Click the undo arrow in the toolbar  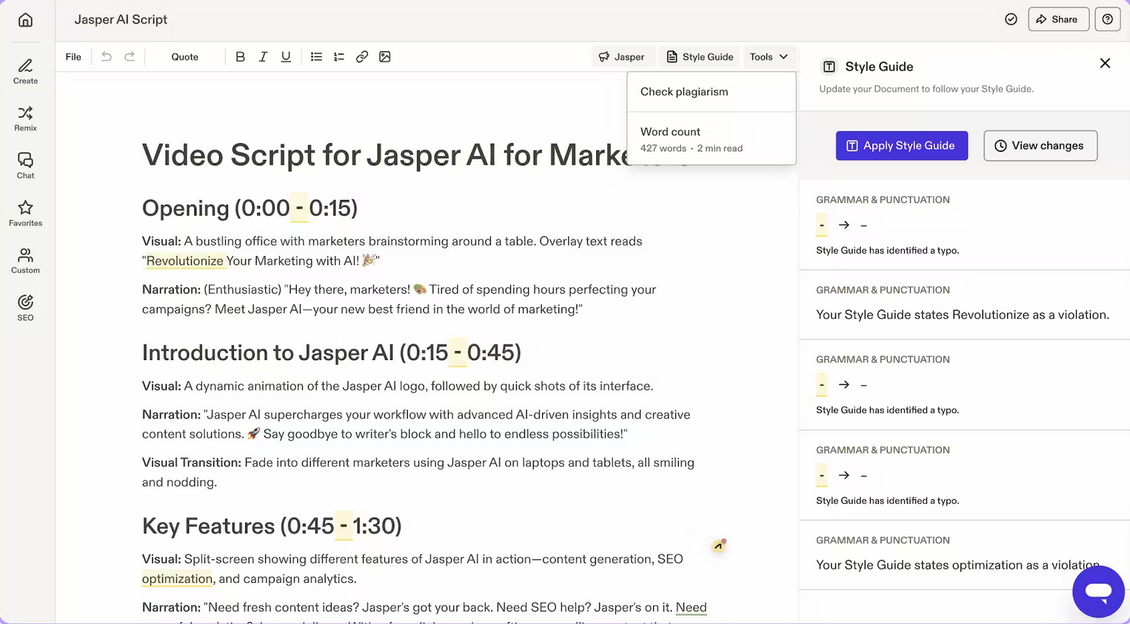pyautogui.click(x=107, y=57)
